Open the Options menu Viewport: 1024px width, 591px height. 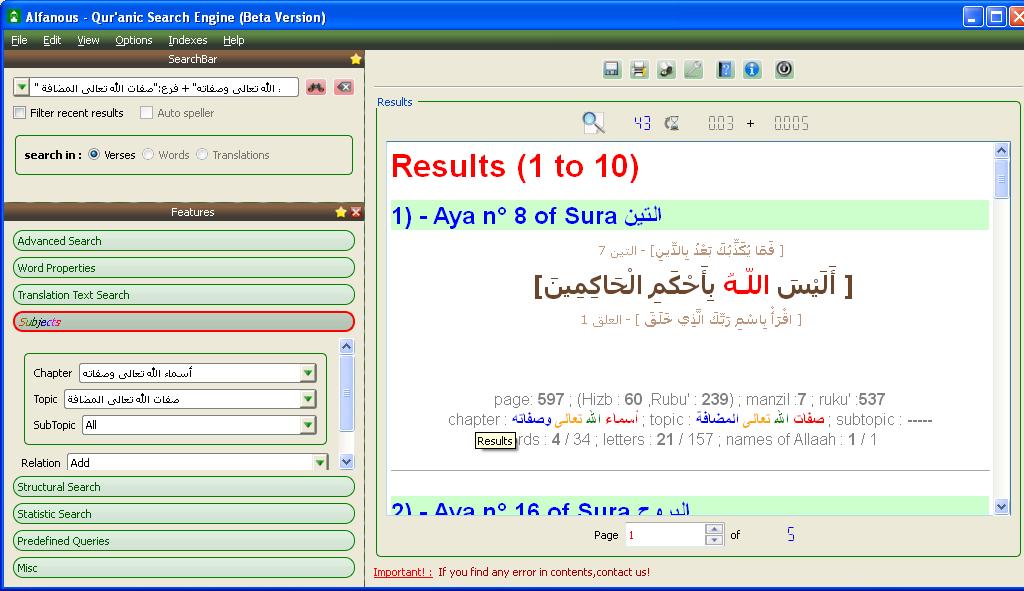tap(133, 40)
